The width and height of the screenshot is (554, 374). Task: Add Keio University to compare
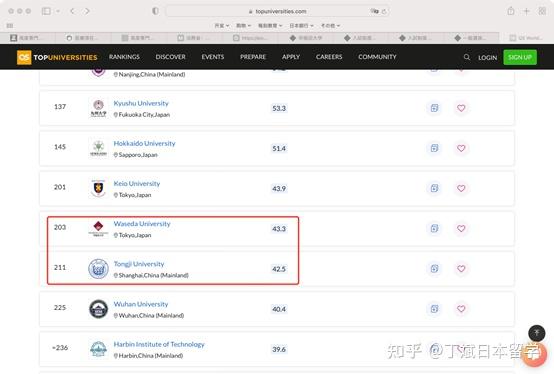[x=434, y=188]
